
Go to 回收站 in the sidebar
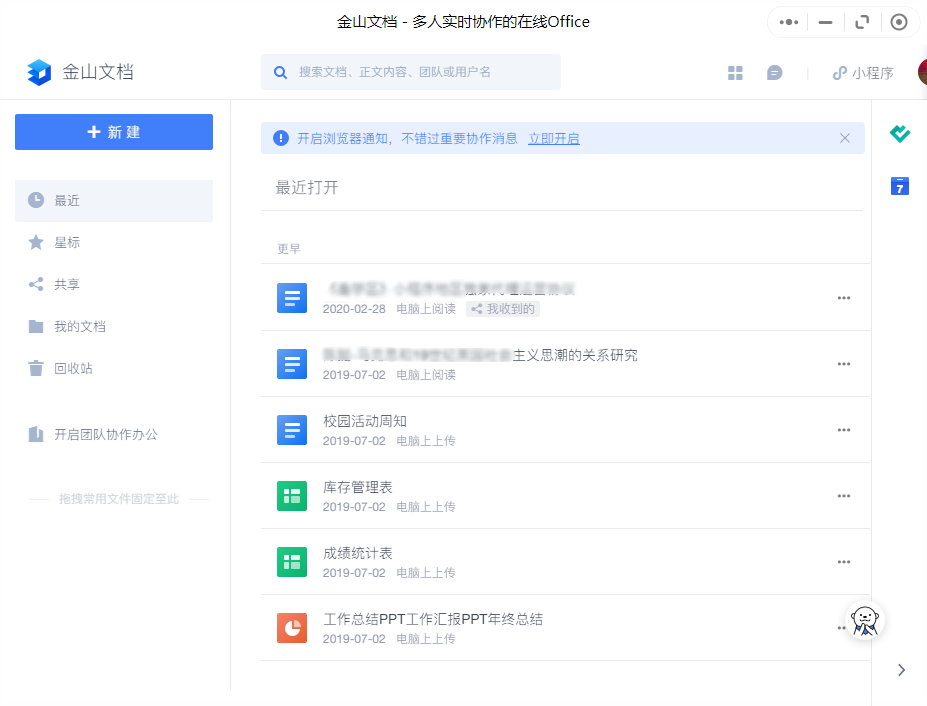(73, 368)
